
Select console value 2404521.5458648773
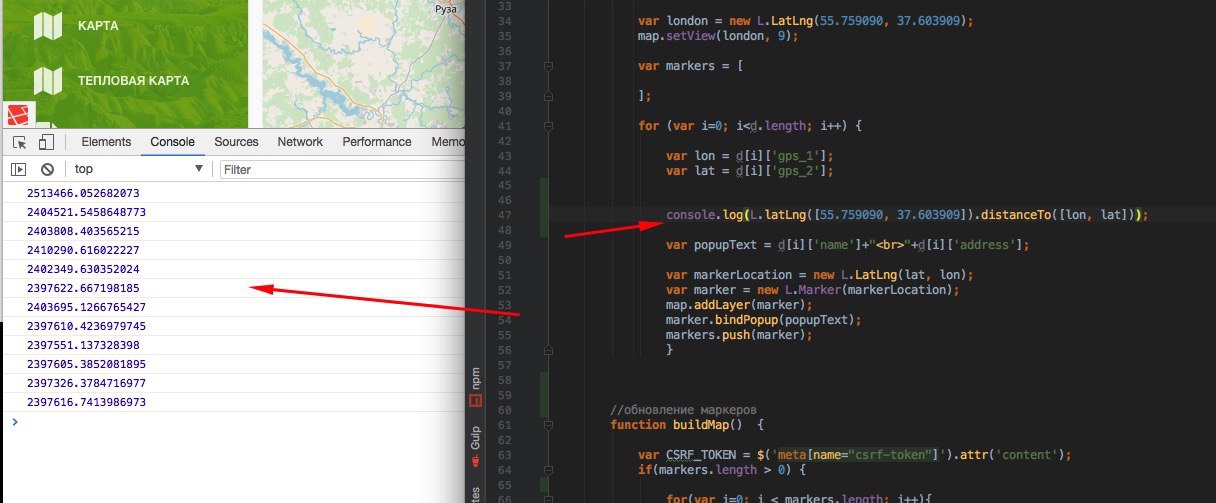click(87, 212)
